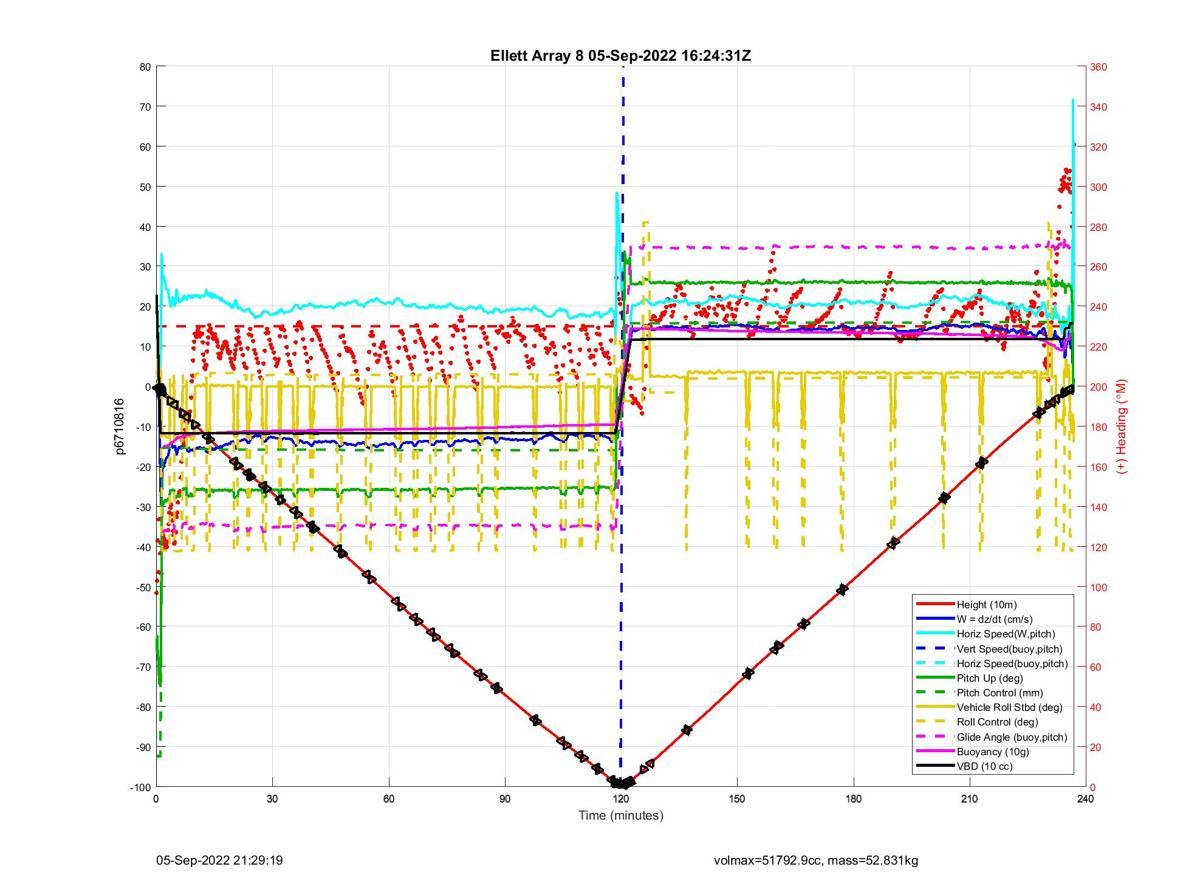Click right axis tick label '100'
The height and width of the screenshot is (885, 1200).
[1098, 587]
